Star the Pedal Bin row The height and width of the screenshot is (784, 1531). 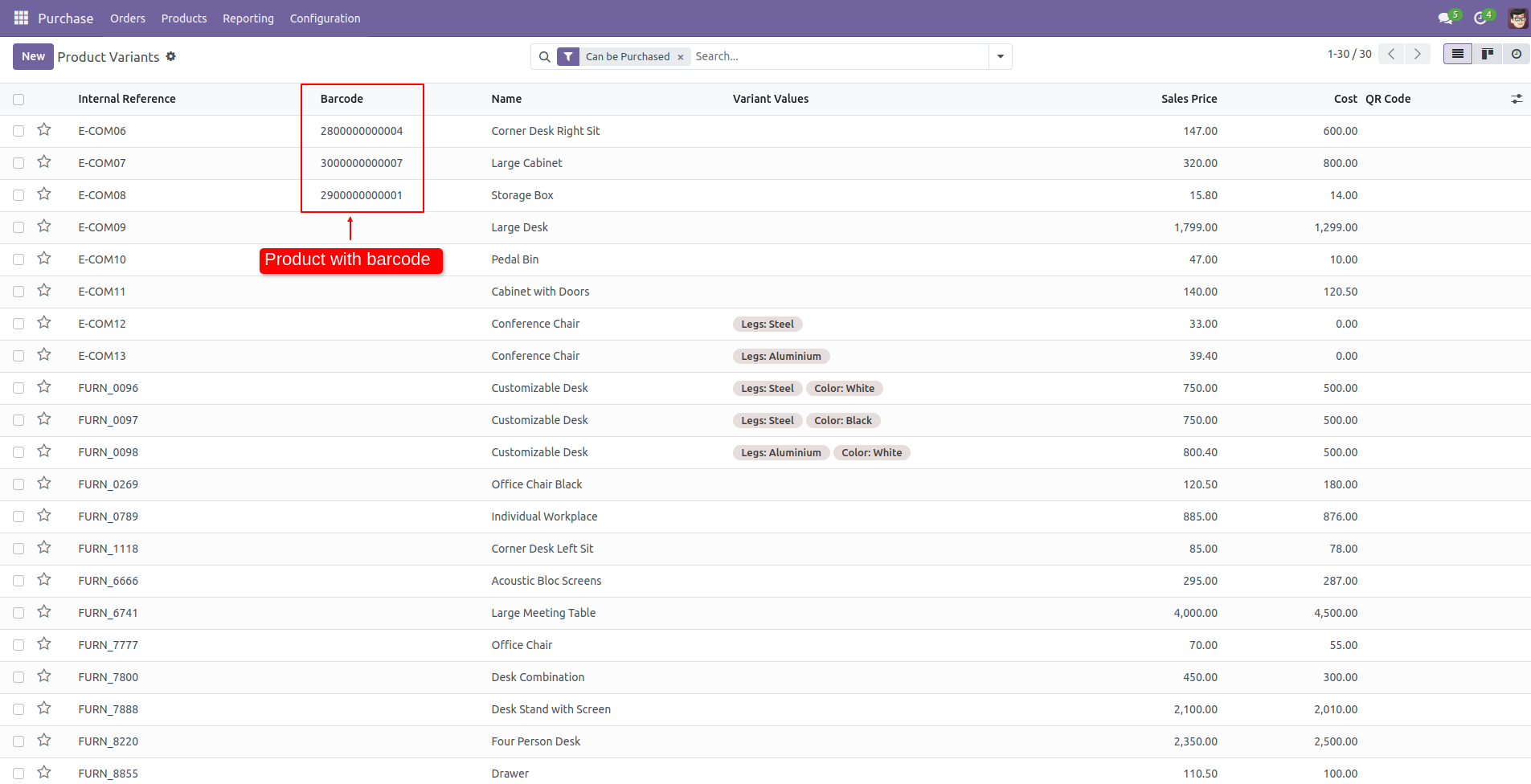tap(44, 259)
